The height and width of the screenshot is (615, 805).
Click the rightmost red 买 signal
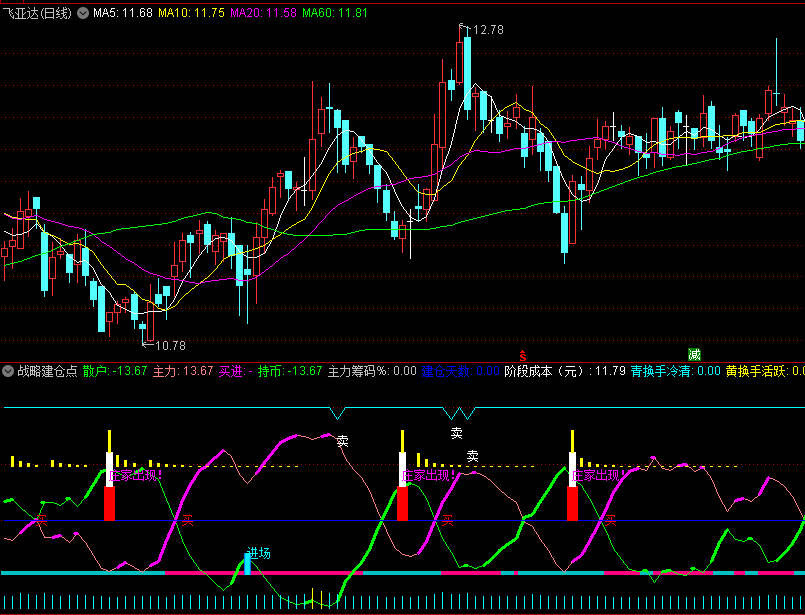click(x=609, y=521)
